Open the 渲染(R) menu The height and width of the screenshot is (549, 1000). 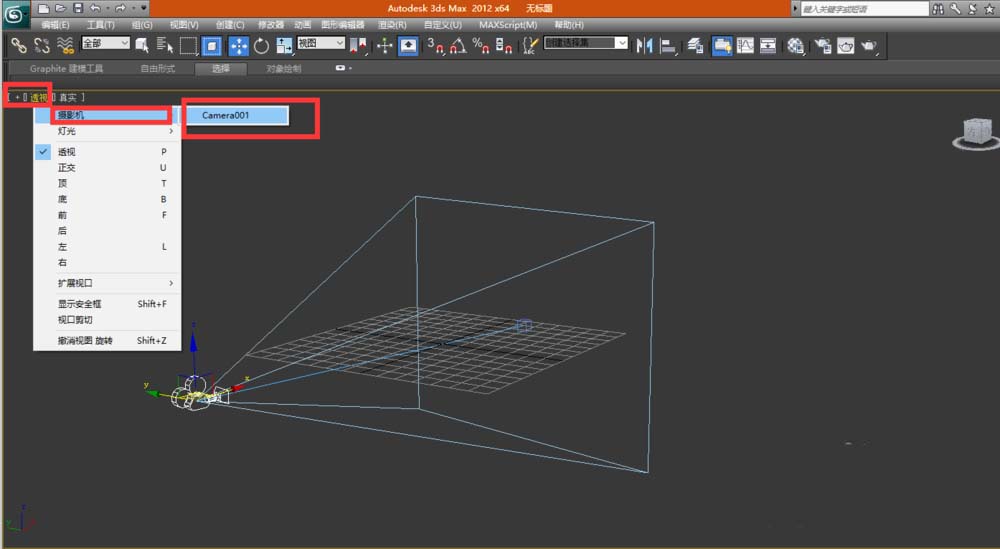392,24
